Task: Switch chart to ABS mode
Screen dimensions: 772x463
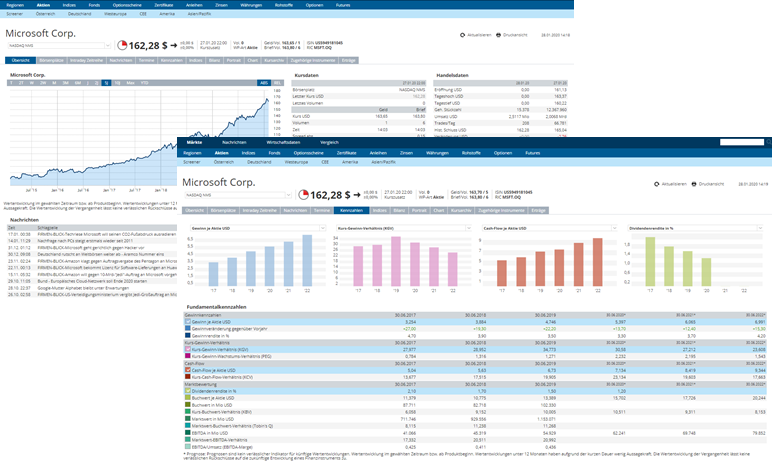Action: pos(264,83)
